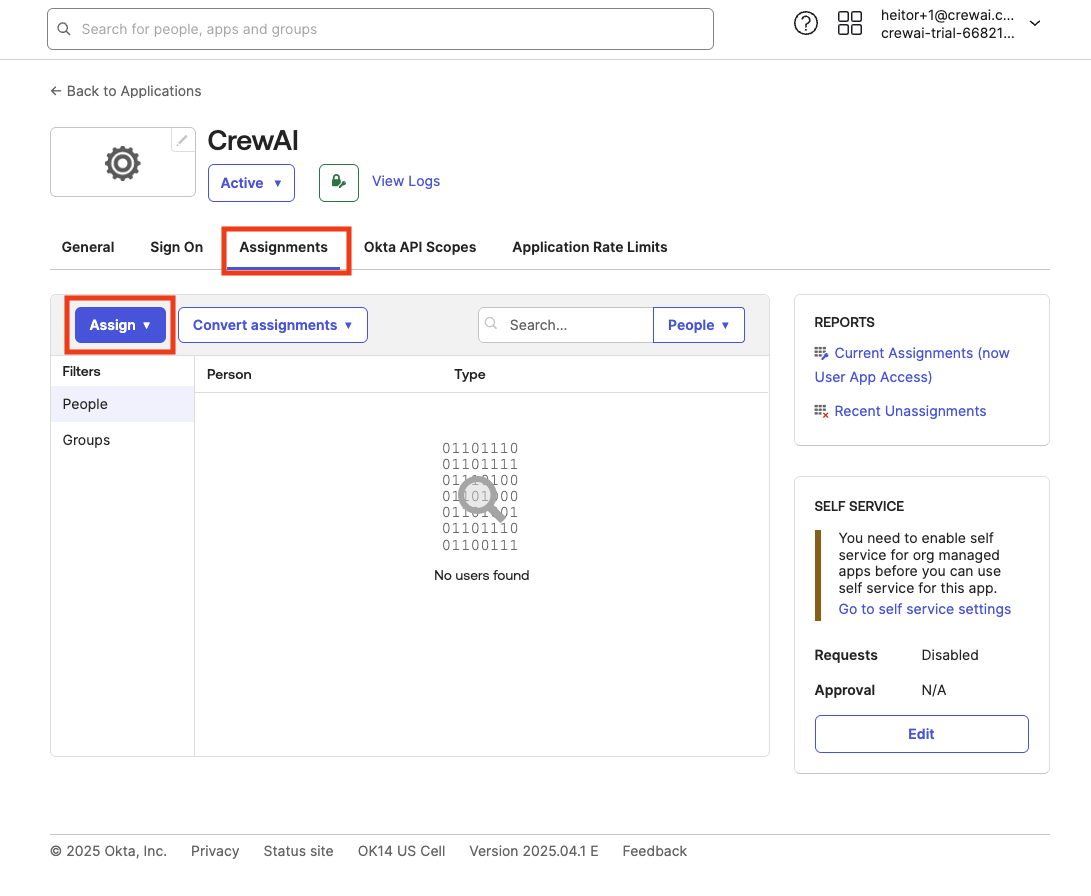Open the admin dashboard apps grid icon

pyautogui.click(x=849, y=23)
